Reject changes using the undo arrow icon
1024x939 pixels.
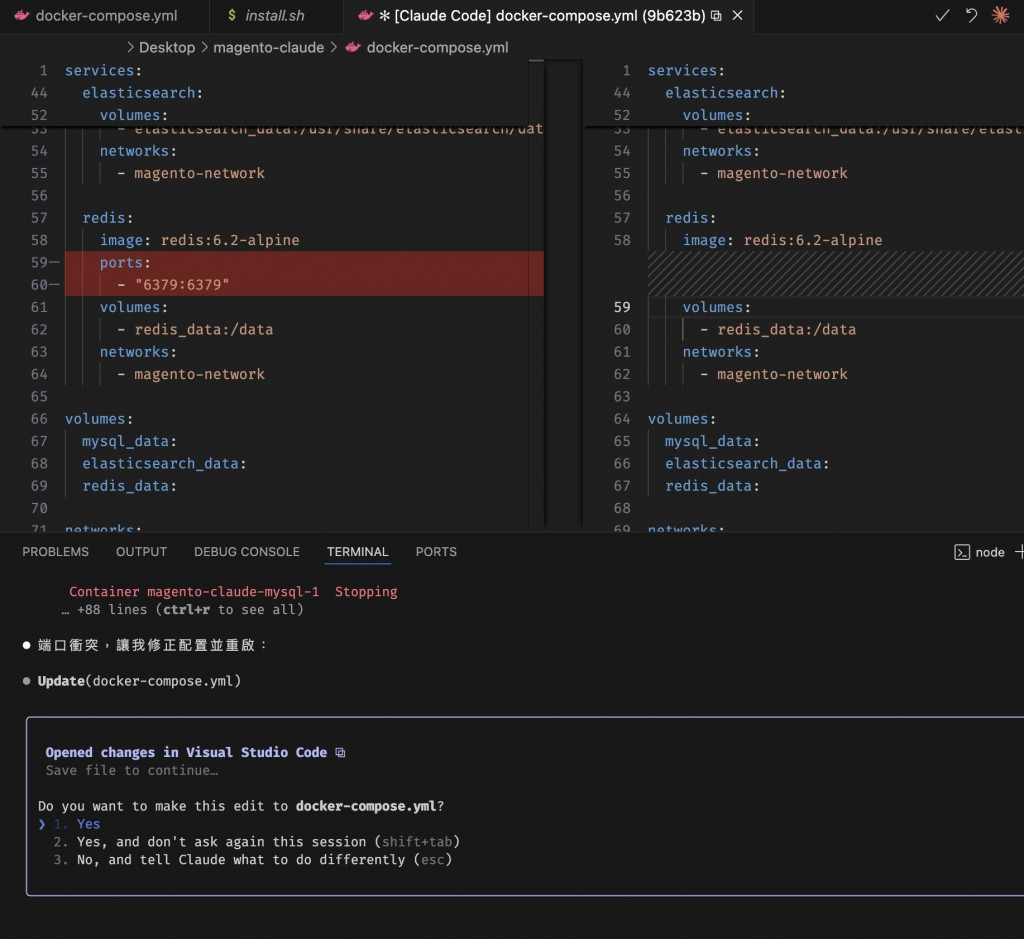coord(971,15)
